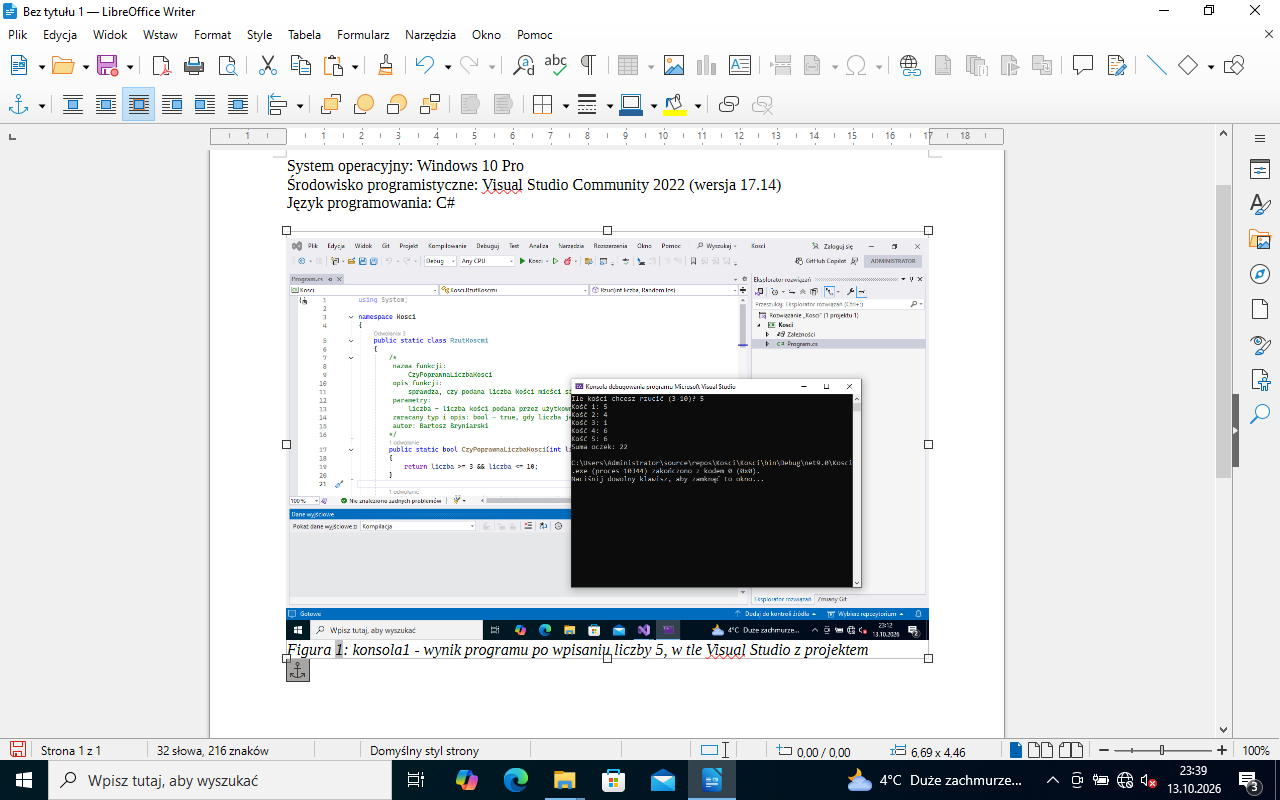
Task: Enable Parallel wrap for the image
Action: (106, 104)
